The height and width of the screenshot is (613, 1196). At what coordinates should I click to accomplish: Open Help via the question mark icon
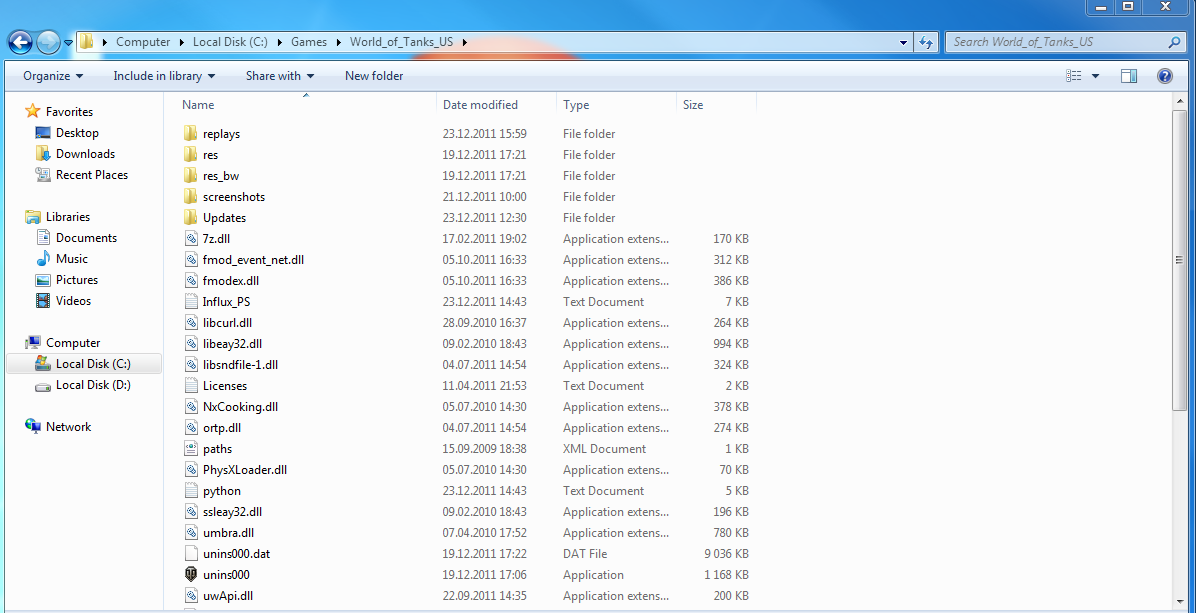tap(1165, 75)
